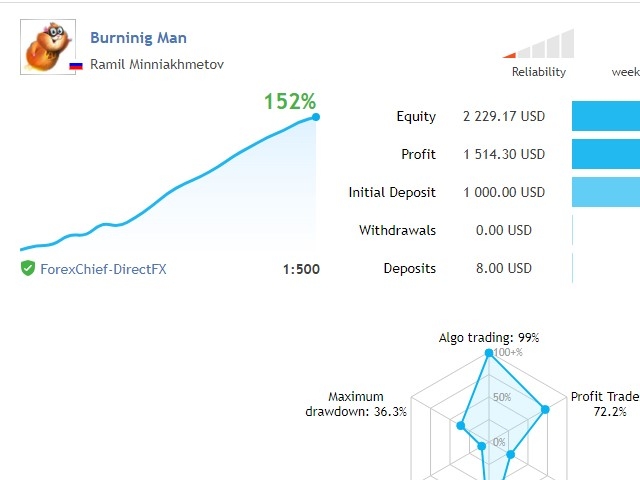This screenshot has height=480, width=640.
Task: Click the green verified shield icon
Action: tap(28, 268)
